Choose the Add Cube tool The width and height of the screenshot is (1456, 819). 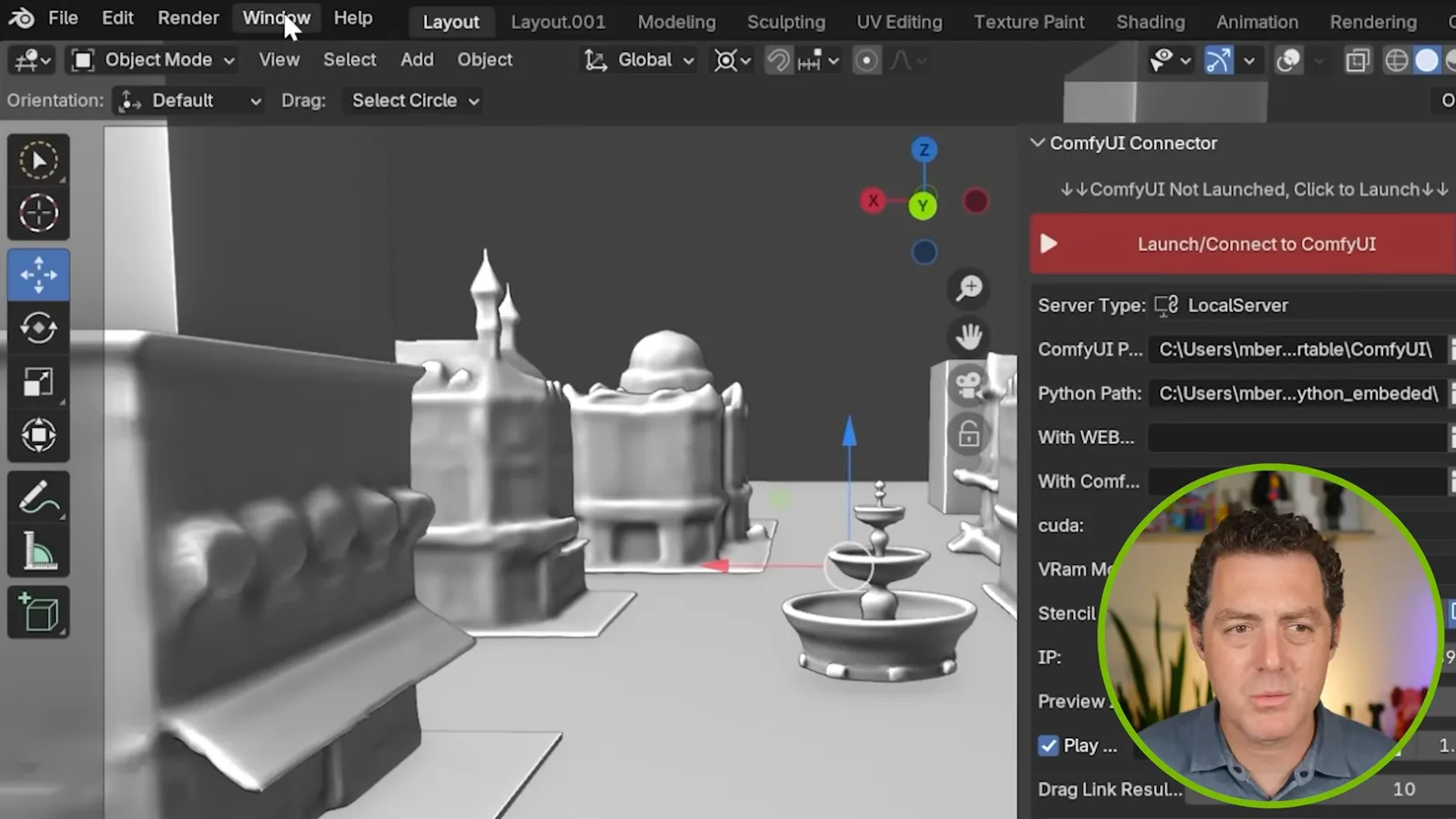pos(38,612)
